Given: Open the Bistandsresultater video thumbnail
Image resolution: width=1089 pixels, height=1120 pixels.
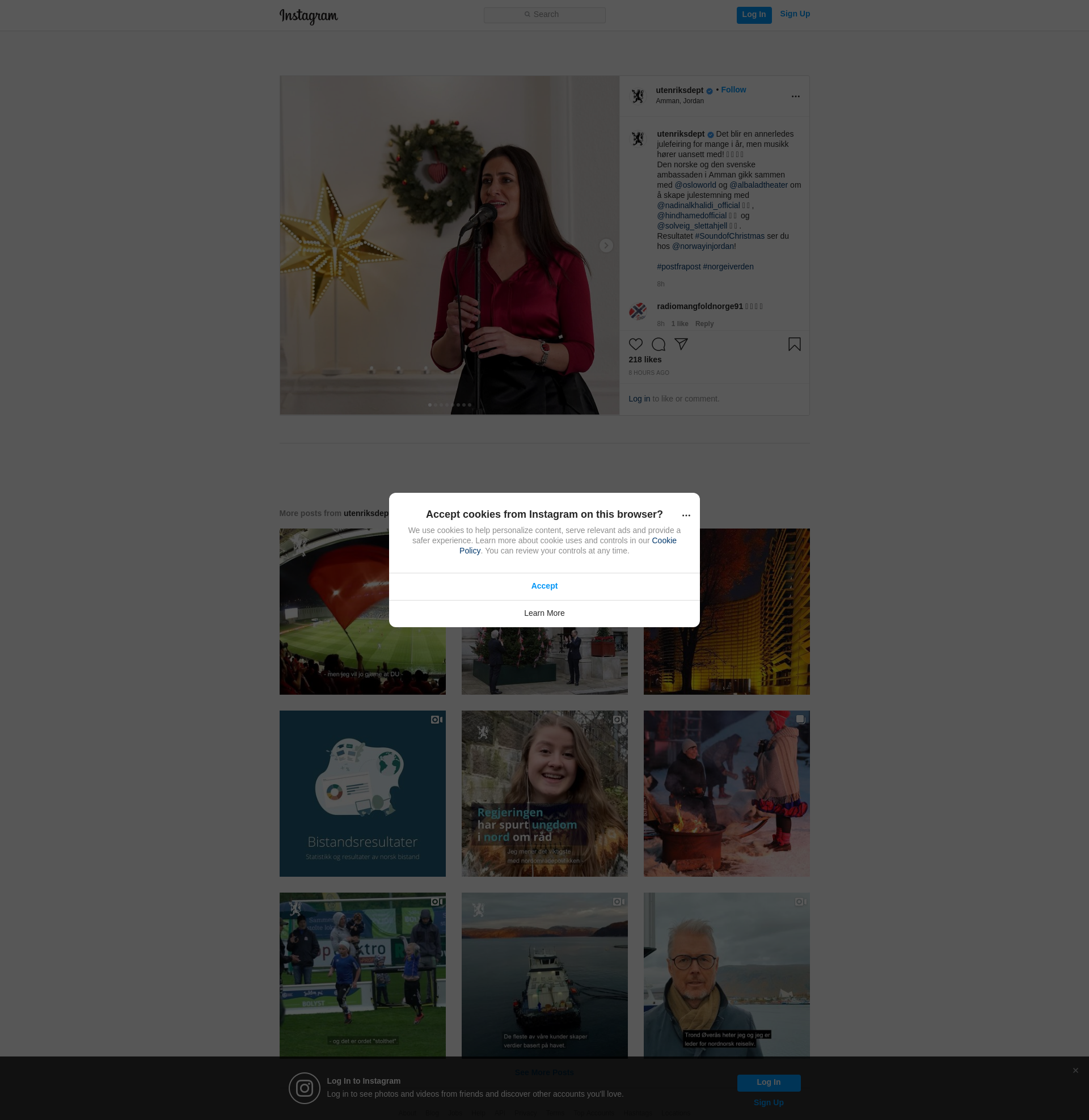Looking at the screenshot, I should point(362,793).
